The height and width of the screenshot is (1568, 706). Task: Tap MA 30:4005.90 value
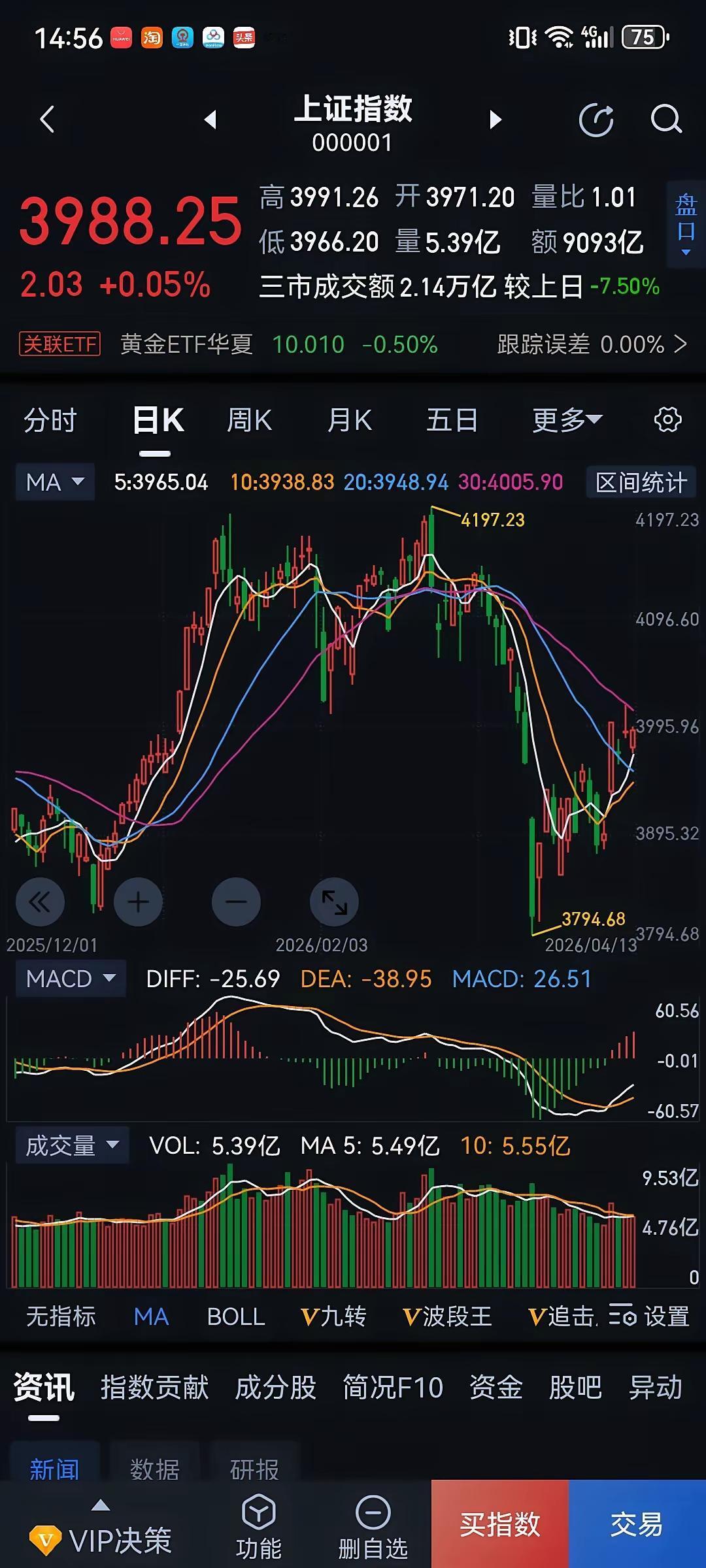pos(511,482)
